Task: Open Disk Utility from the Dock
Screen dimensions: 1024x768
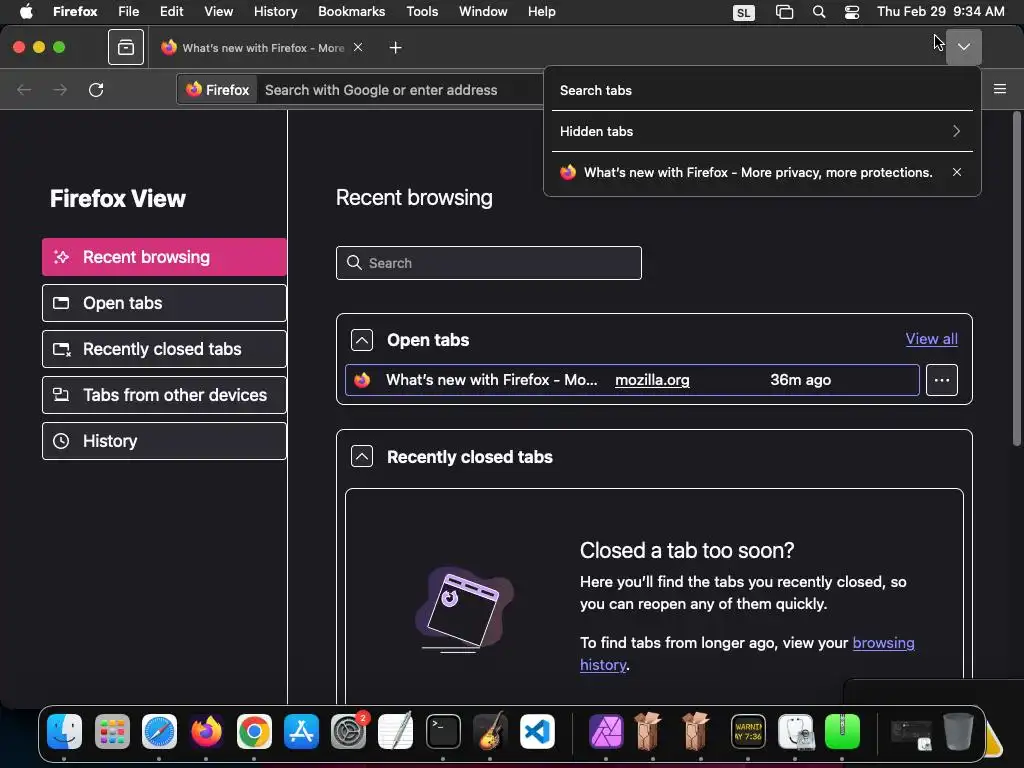Action: 796,731
